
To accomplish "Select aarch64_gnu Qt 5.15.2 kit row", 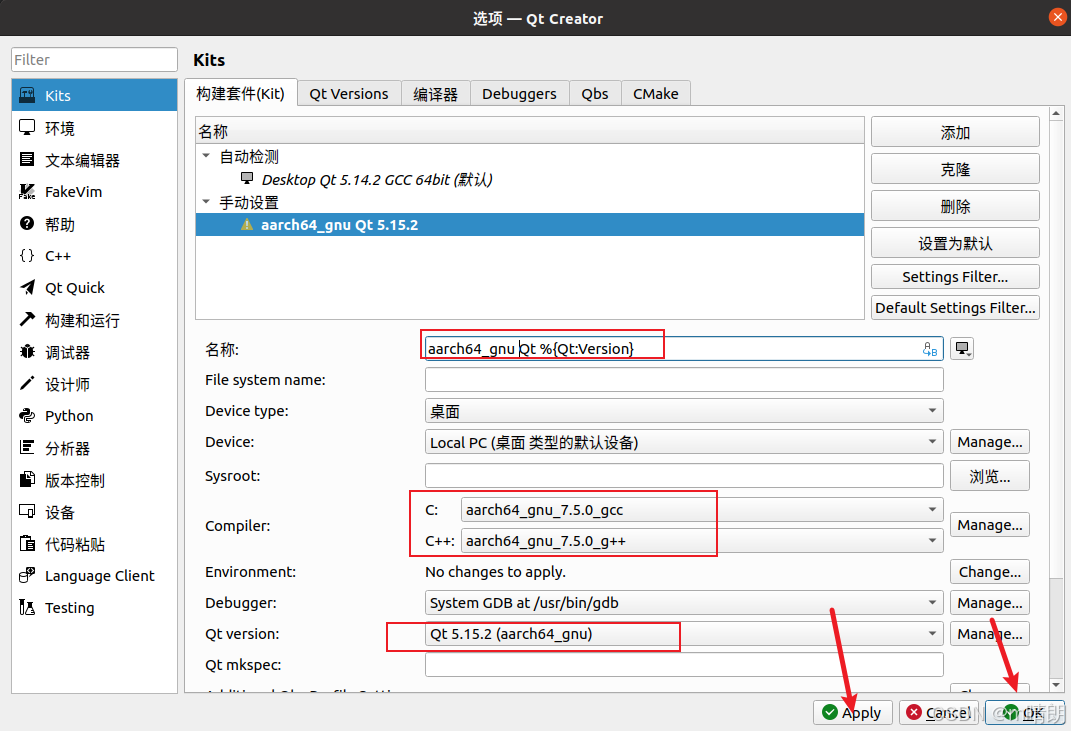I will (529, 225).
